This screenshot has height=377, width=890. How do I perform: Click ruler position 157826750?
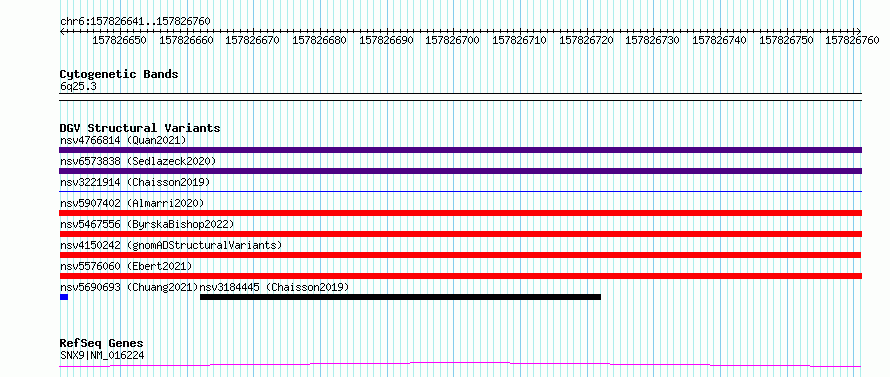786,40
